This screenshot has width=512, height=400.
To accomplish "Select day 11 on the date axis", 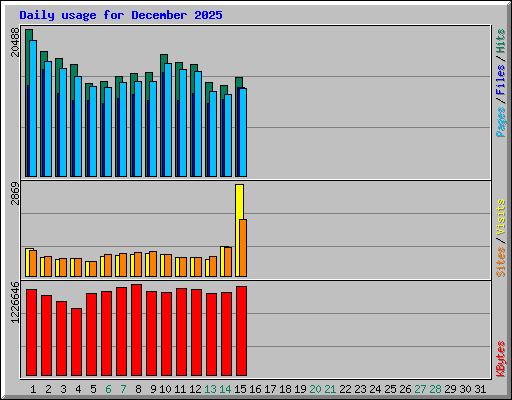I will coord(180,389).
